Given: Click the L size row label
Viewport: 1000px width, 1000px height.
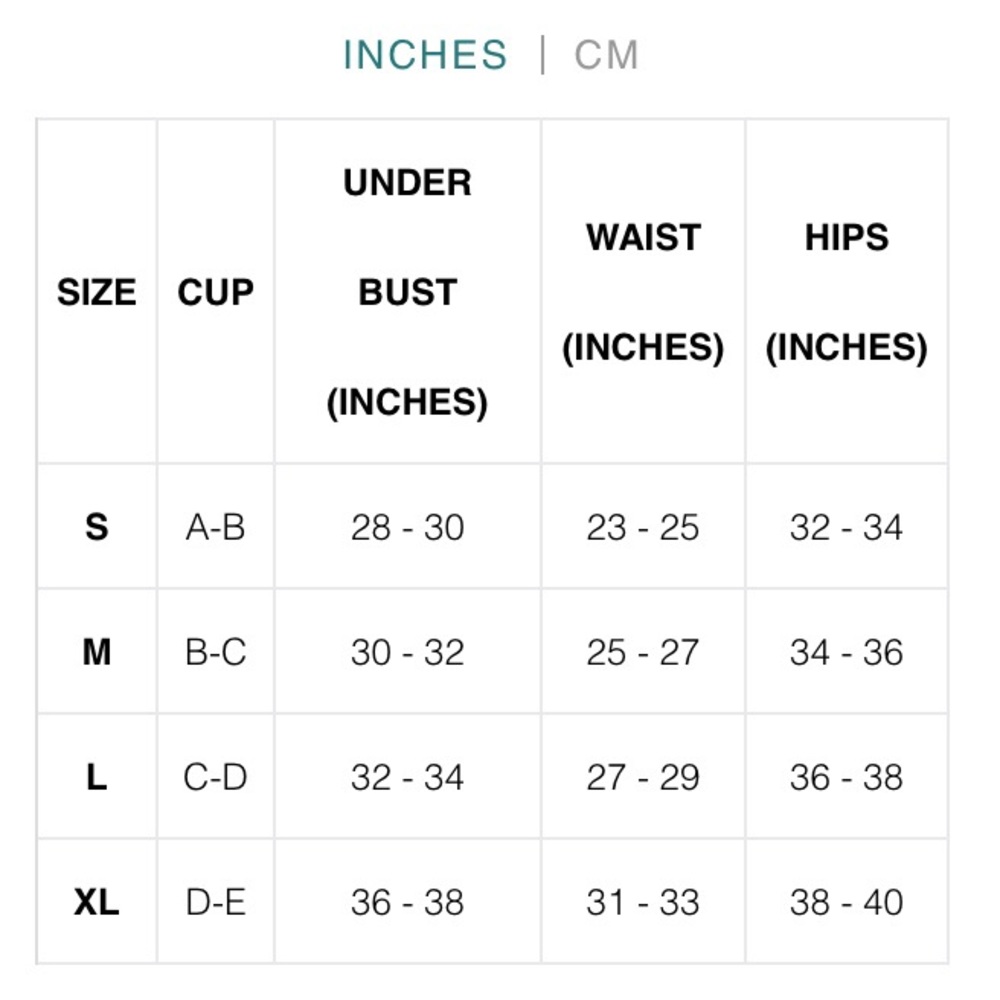Looking at the screenshot, I should pyautogui.click(x=97, y=777).
